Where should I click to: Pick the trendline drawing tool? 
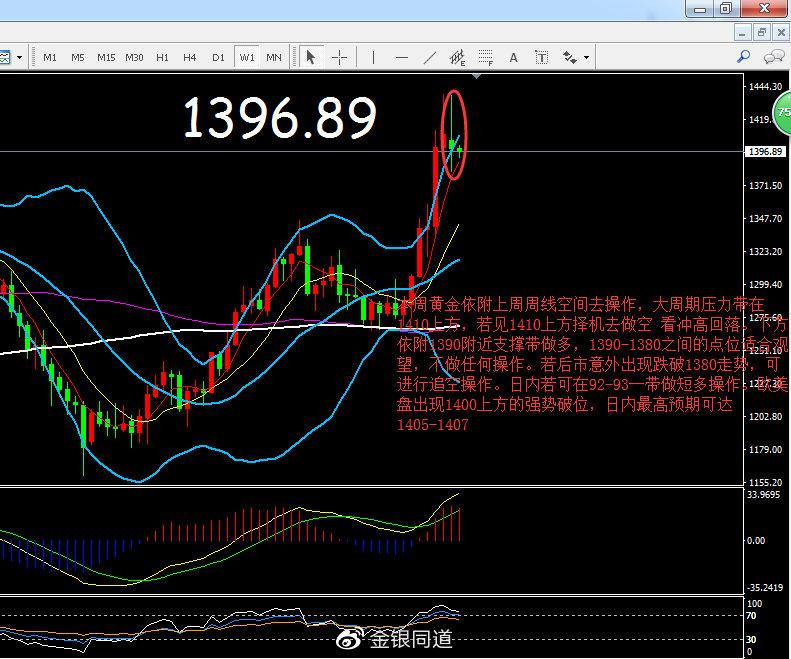430,58
